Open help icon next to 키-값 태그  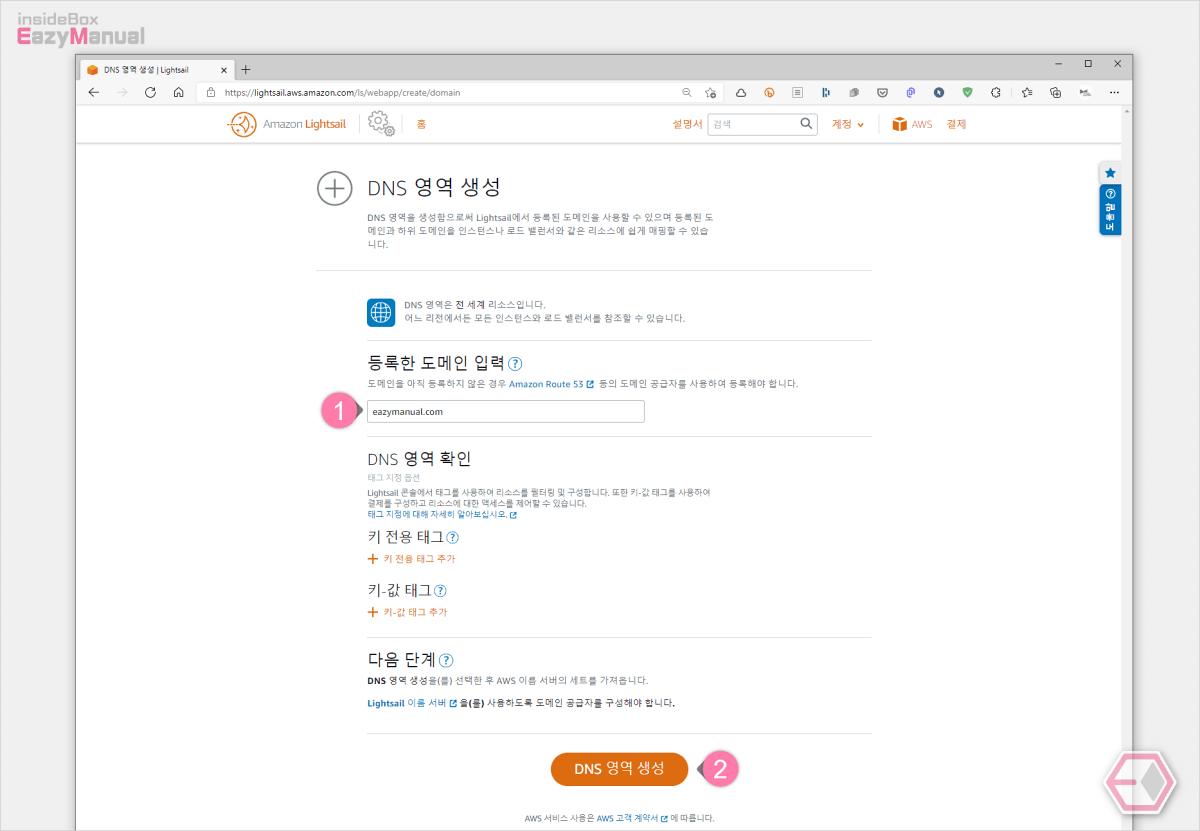pos(440,591)
